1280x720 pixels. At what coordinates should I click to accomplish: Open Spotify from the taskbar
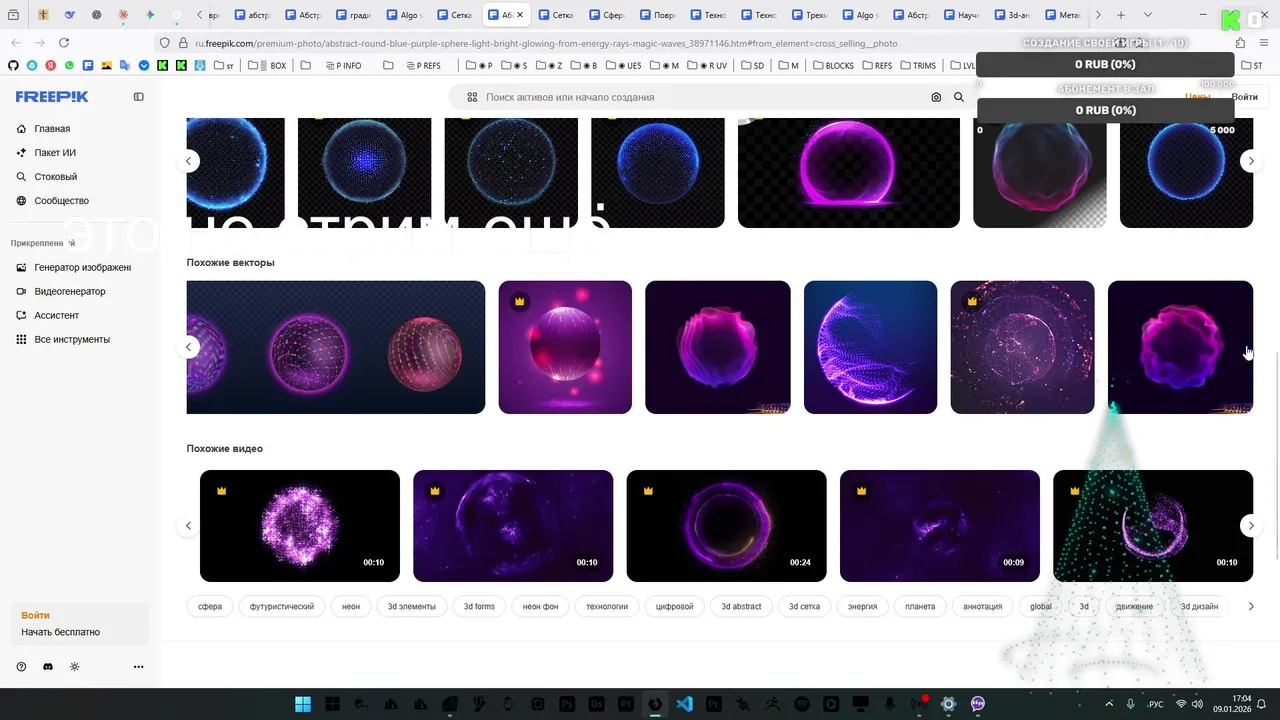tap(801, 704)
